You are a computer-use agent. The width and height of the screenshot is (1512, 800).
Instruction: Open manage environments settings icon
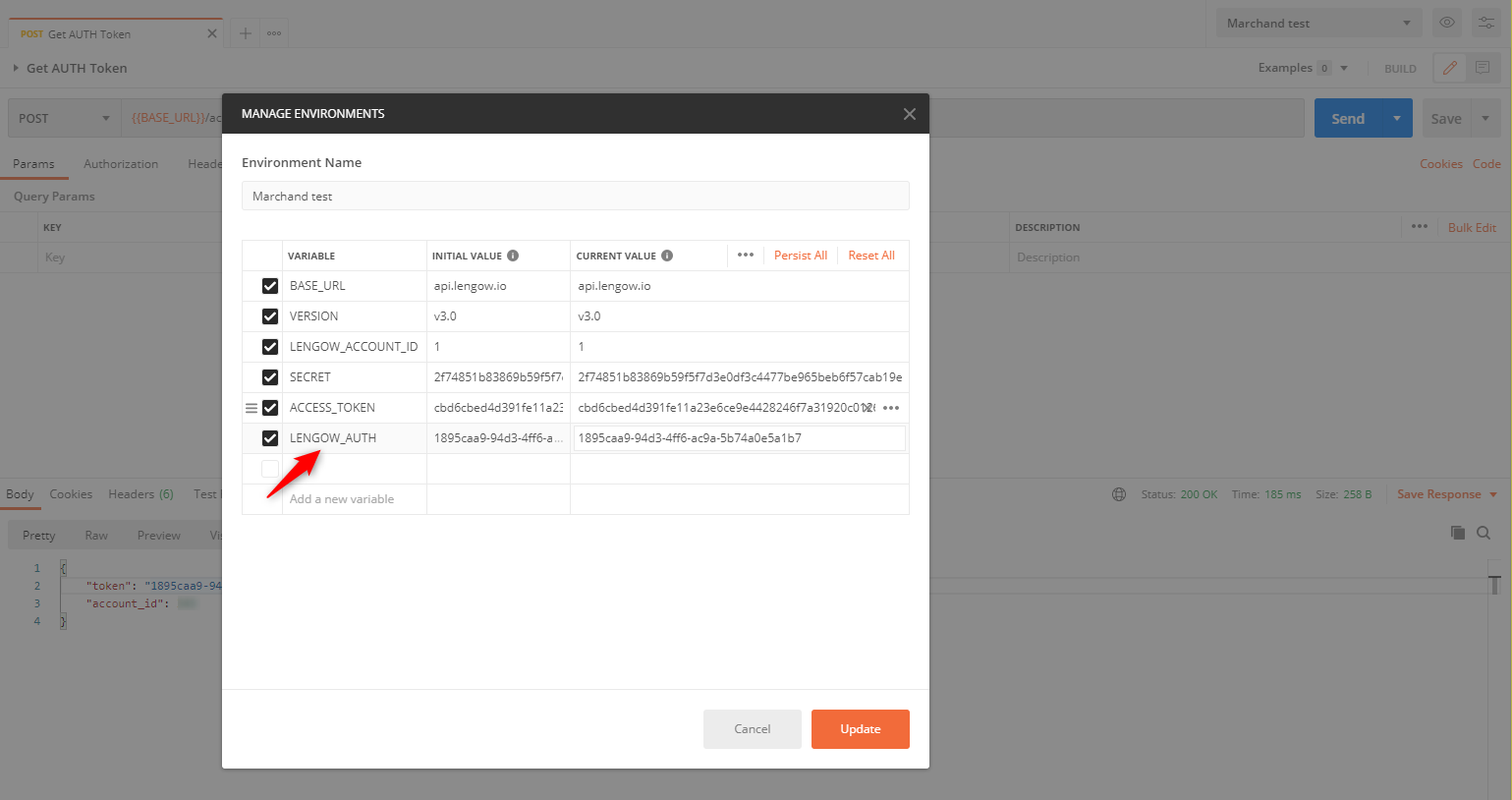(1486, 23)
